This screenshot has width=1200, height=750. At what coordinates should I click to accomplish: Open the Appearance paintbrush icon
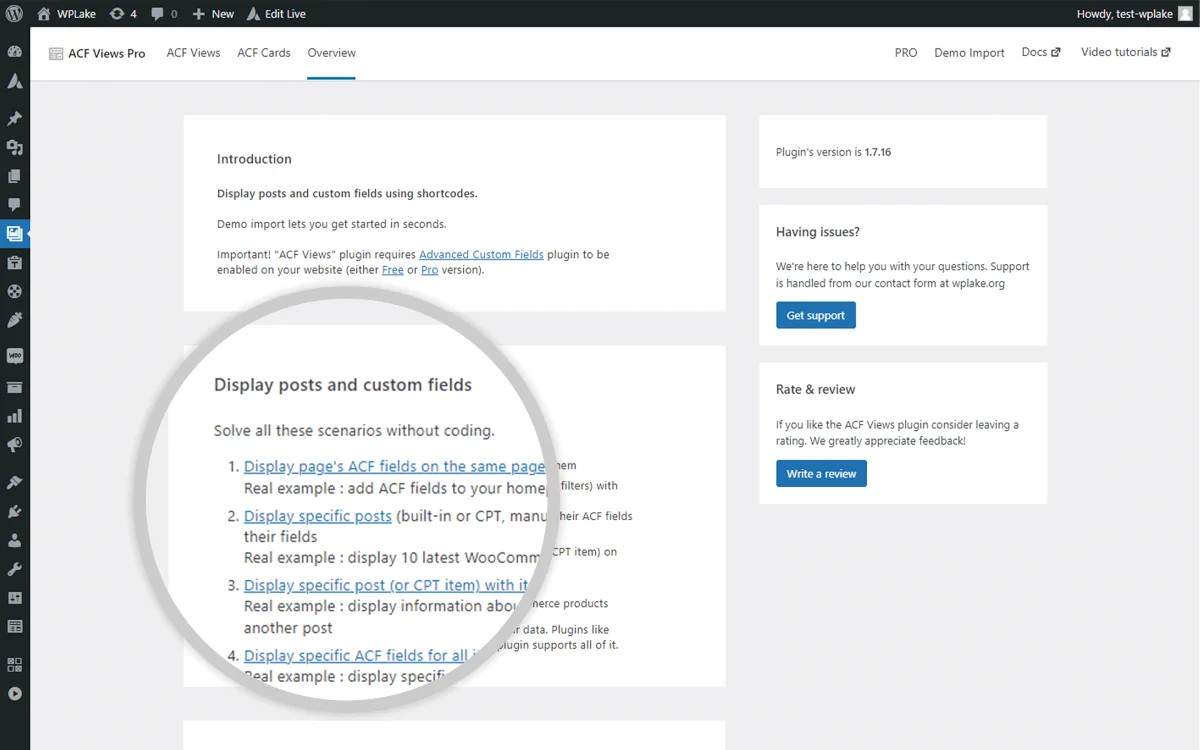[15, 482]
